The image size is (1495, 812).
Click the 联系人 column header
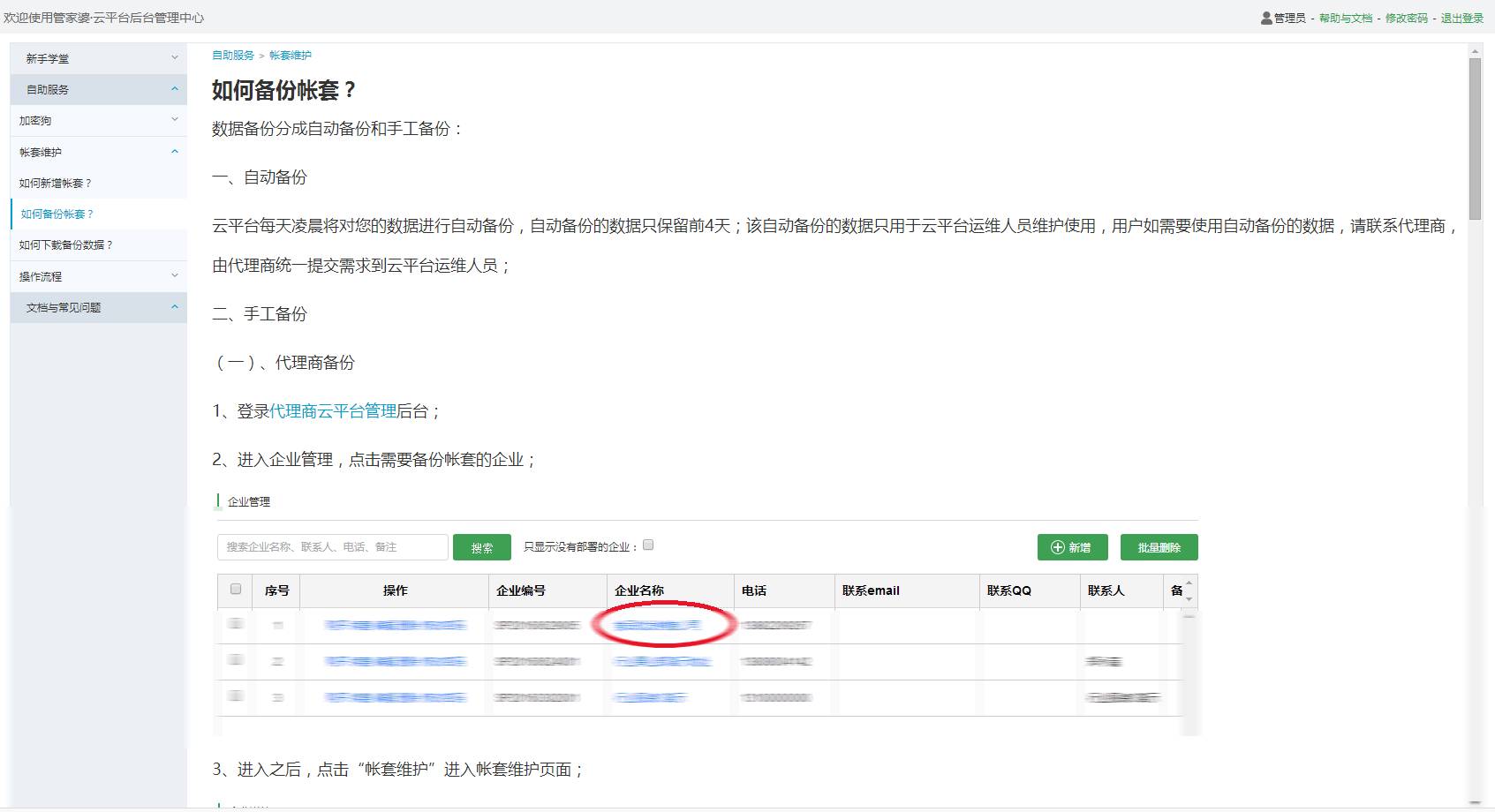[x=1121, y=590]
